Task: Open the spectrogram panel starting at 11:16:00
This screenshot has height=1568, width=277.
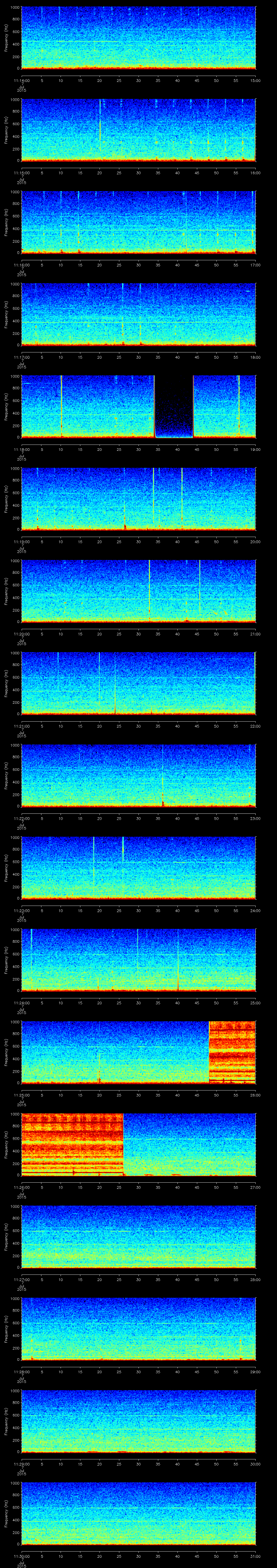Action: click(138, 222)
